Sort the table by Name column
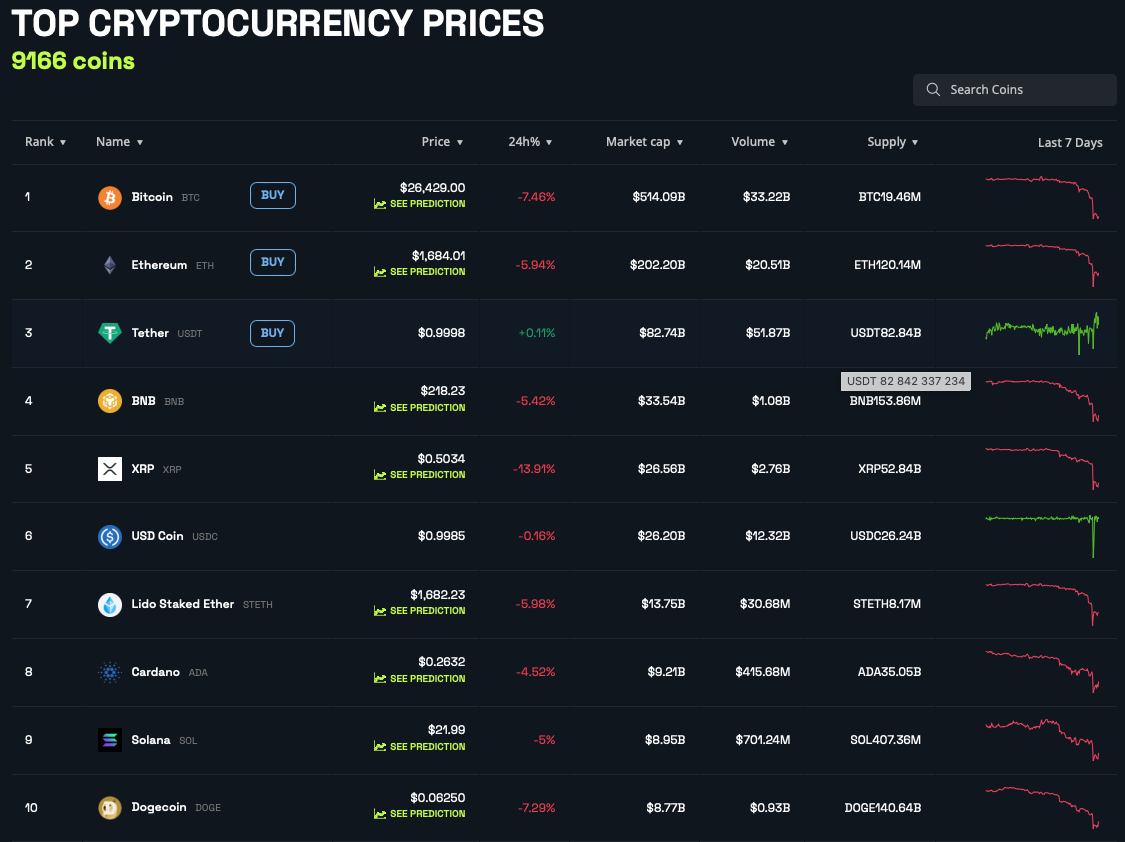 tap(120, 142)
